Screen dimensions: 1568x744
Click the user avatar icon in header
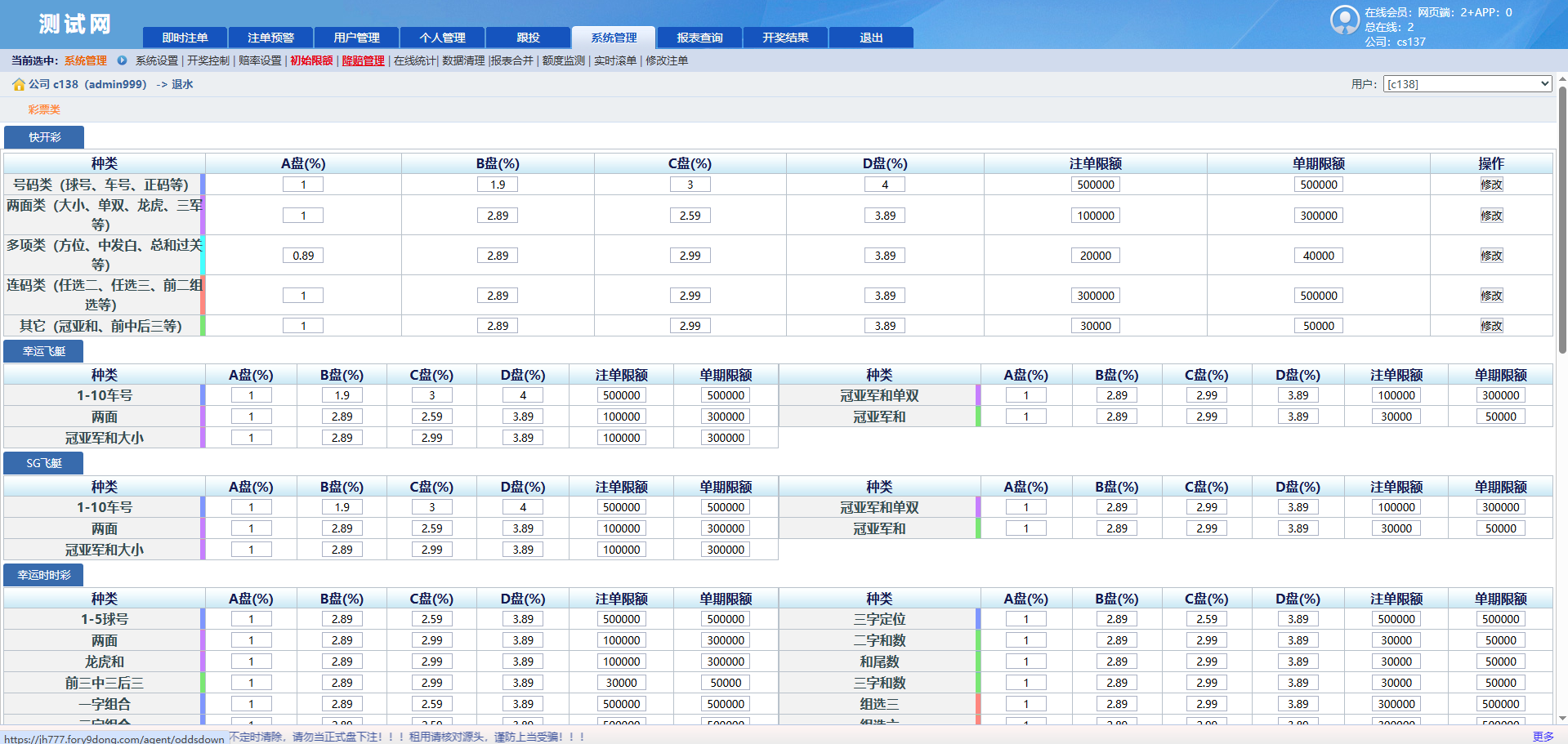[x=1344, y=20]
